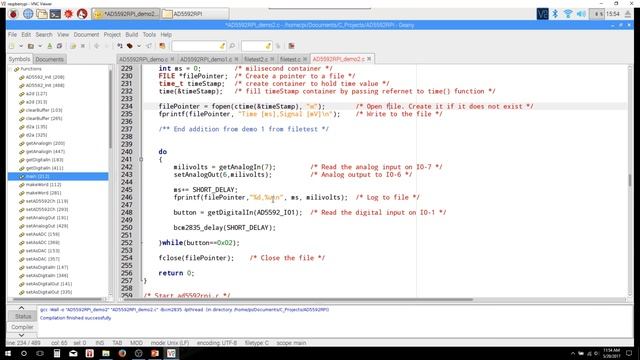Expand the recent files dropdown arrow

point(40,46)
